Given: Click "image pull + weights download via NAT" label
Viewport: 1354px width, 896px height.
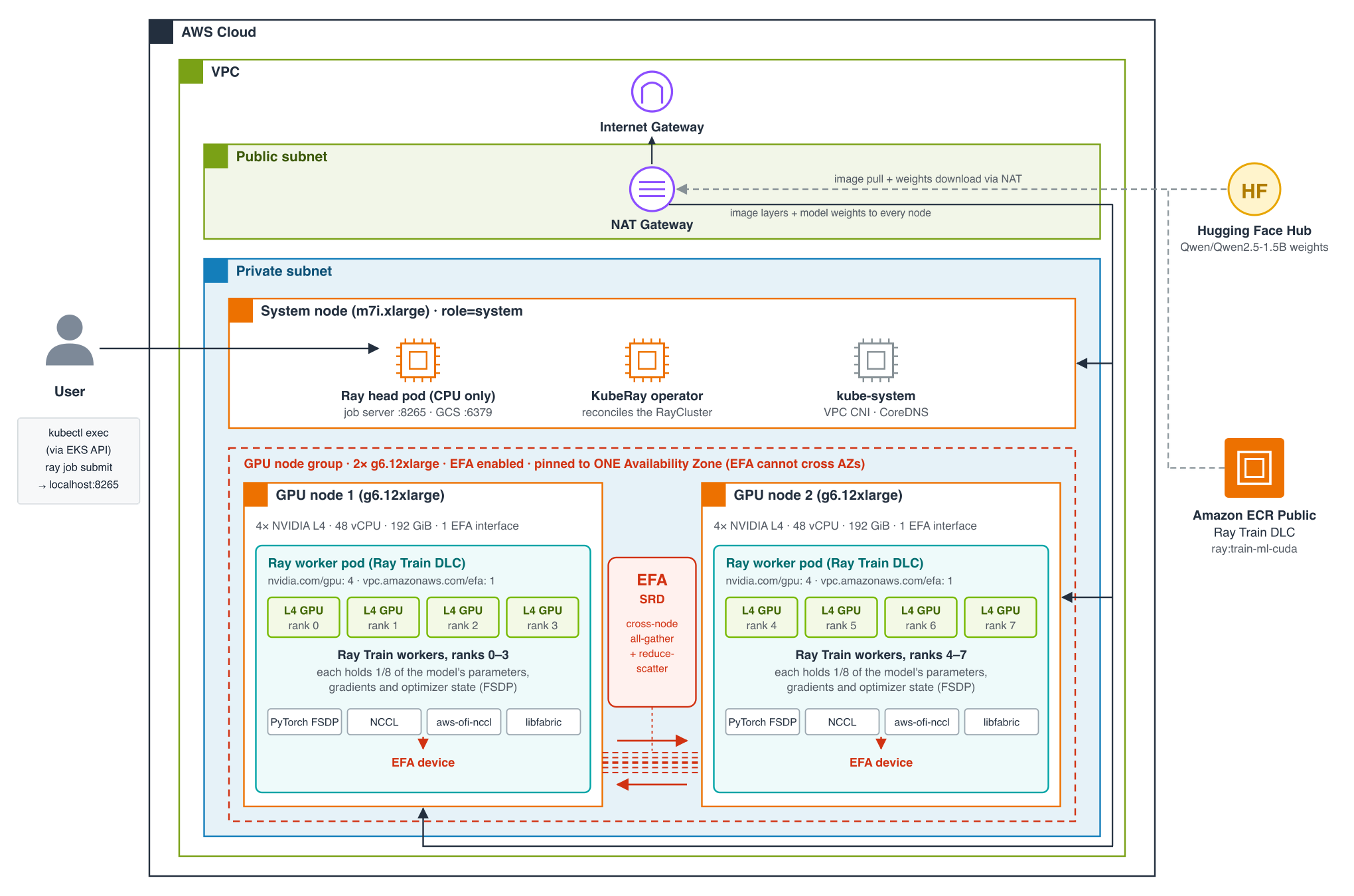Looking at the screenshot, I should coord(928,179).
